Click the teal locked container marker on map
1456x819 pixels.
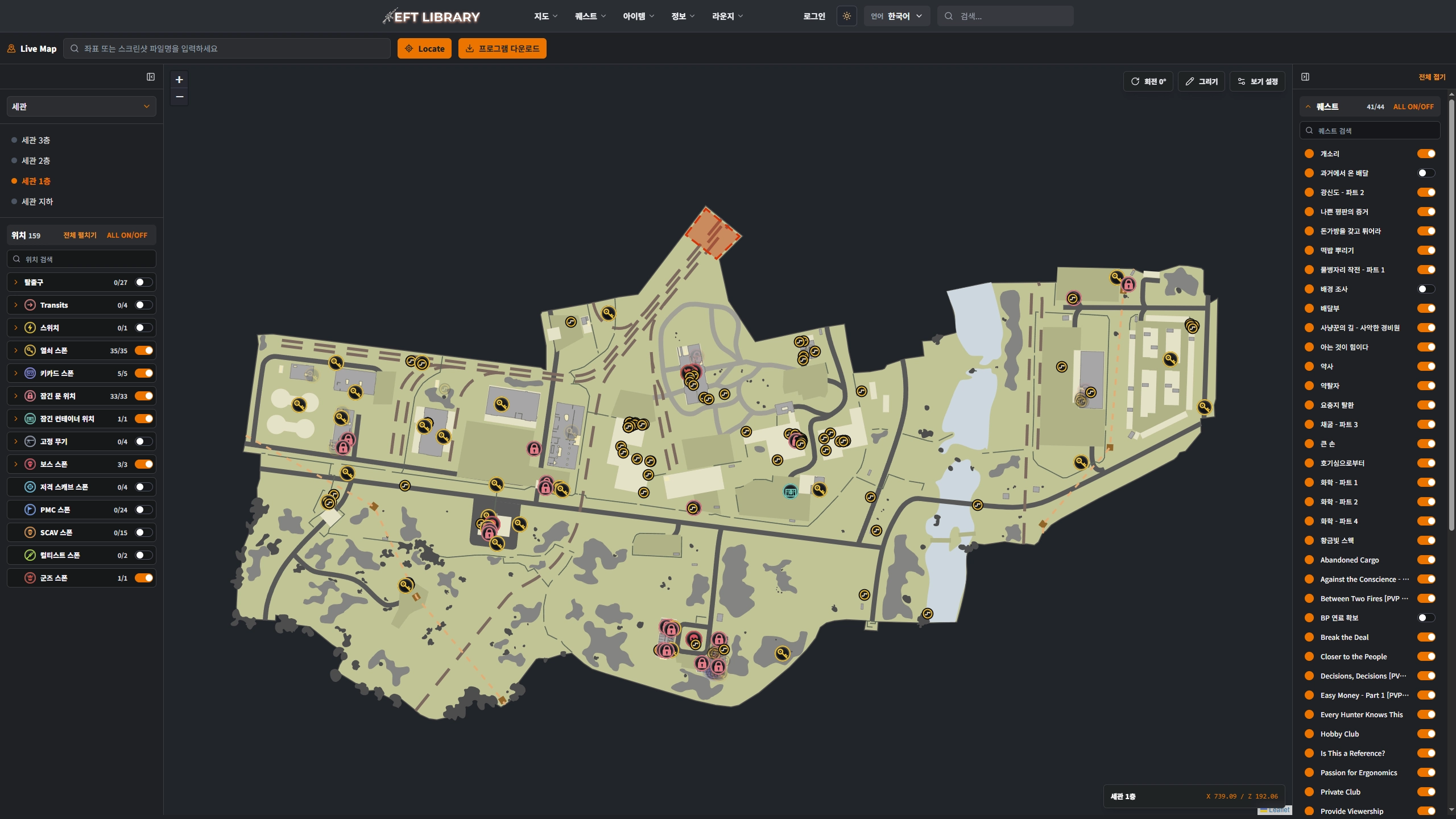pyautogui.click(x=790, y=492)
